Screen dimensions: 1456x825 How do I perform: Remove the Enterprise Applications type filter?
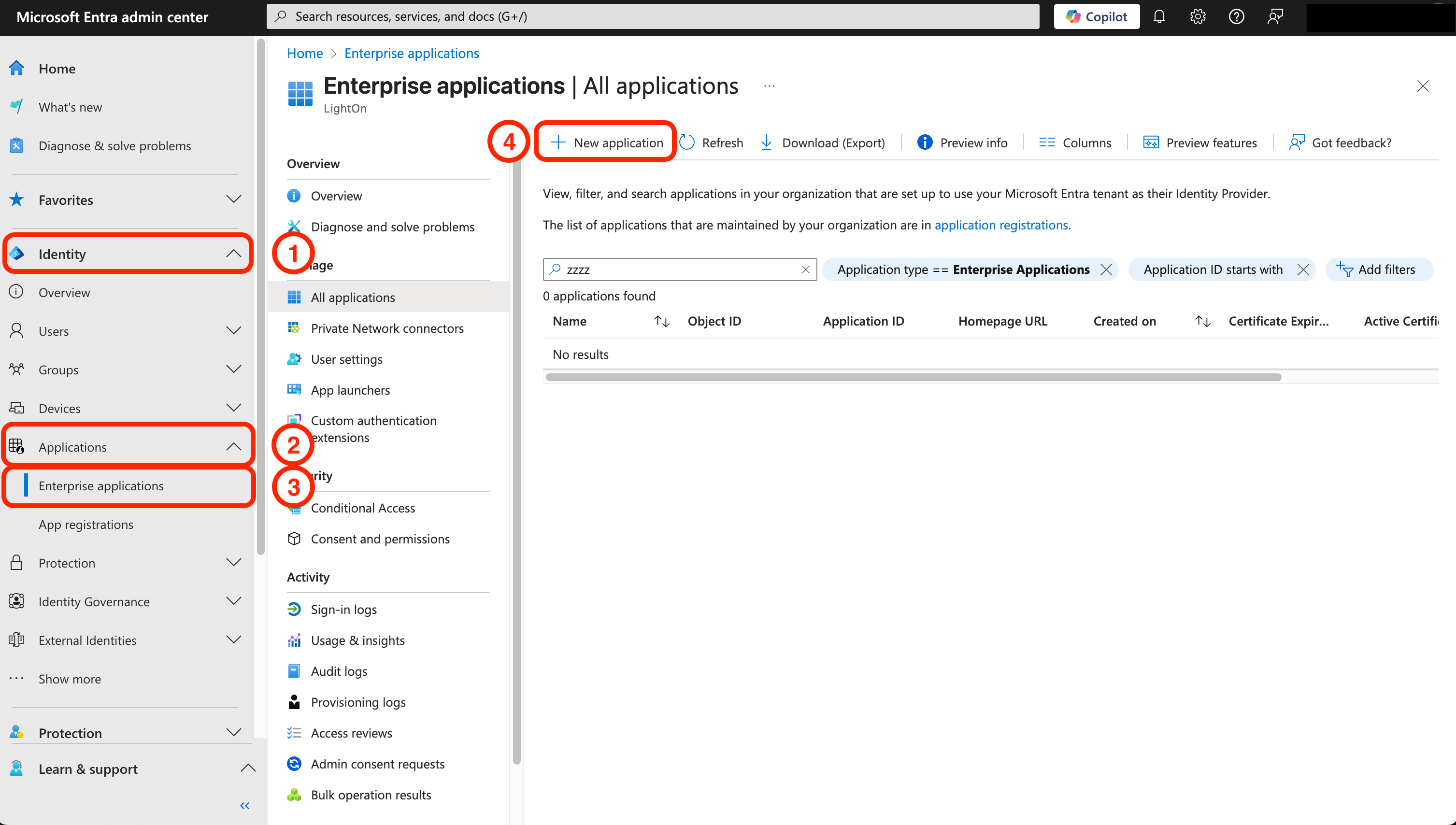point(1106,270)
